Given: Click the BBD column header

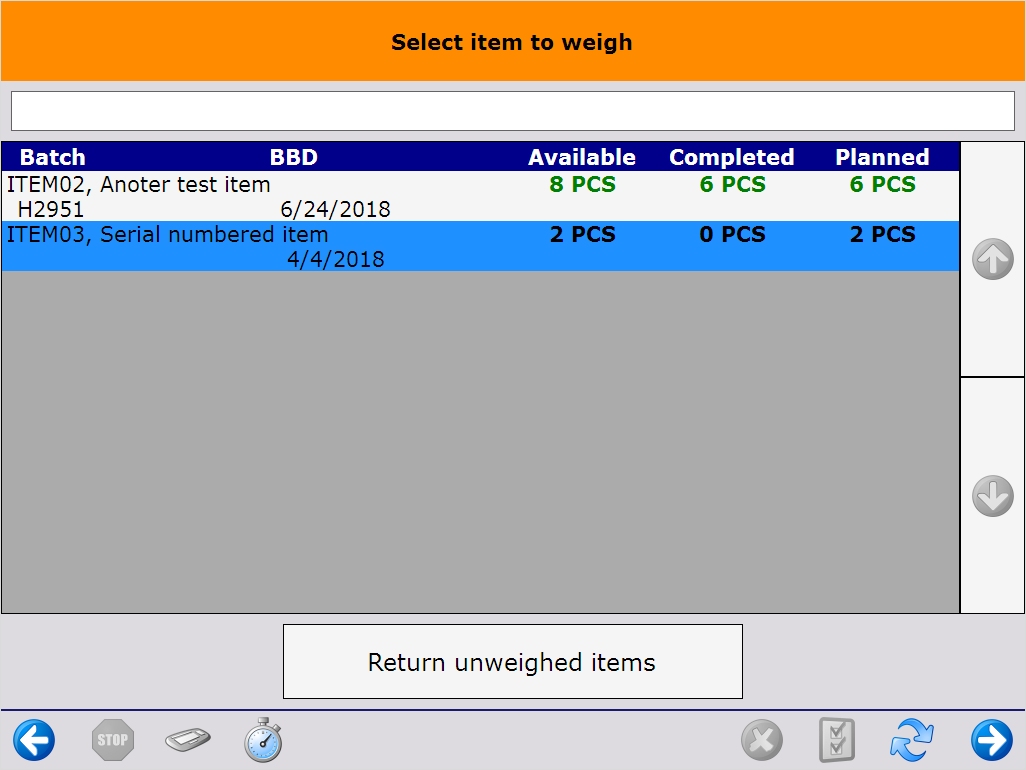Looking at the screenshot, I should click(x=294, y=157).
